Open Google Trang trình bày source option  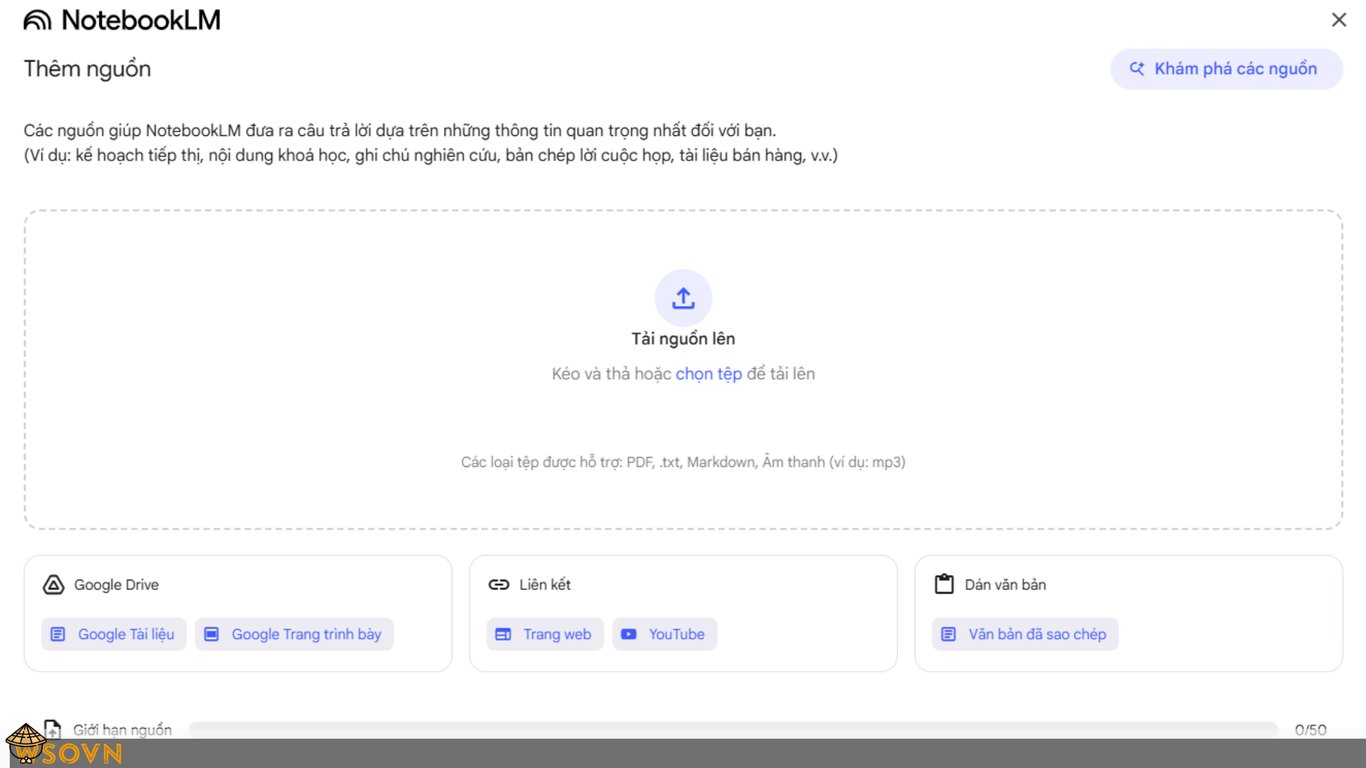pos(293,633)
